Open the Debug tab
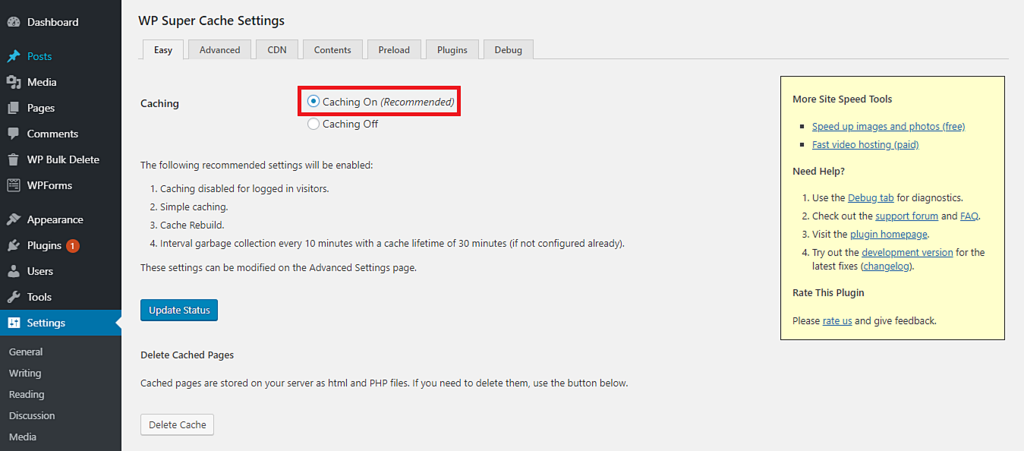Screen dimensions: 1024x451 [x=508, y=50]
